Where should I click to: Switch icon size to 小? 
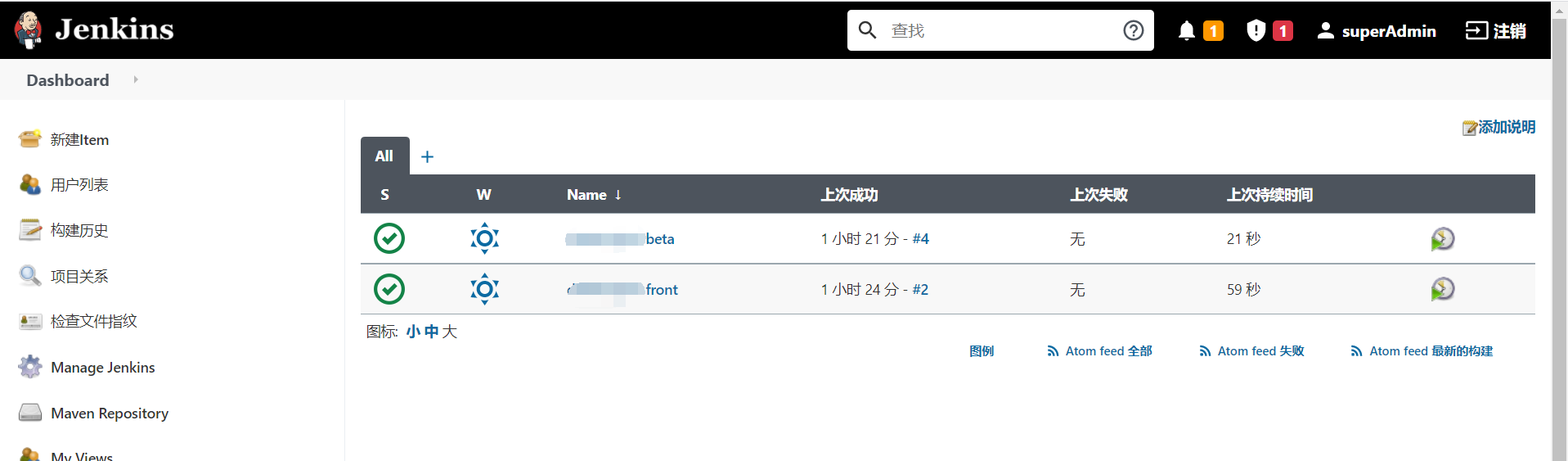pos(413,332)
